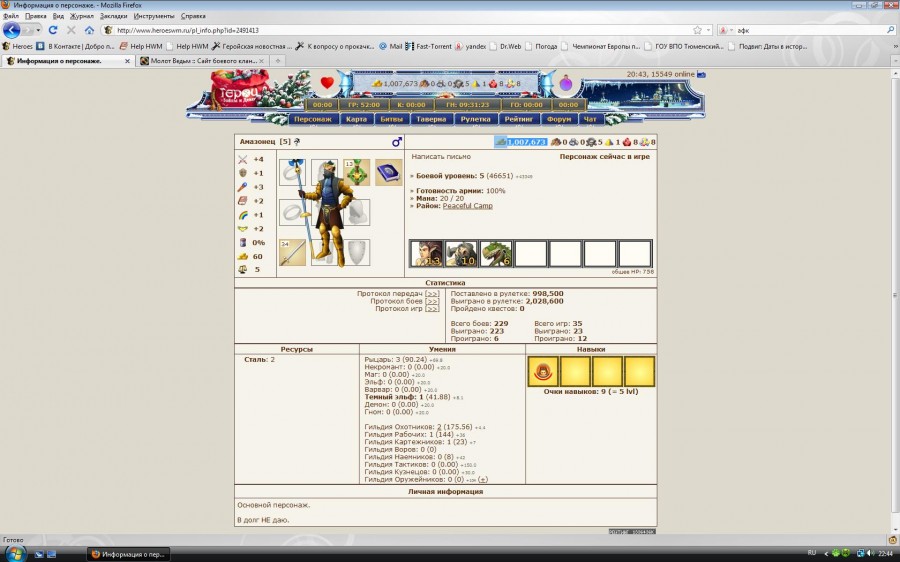Open the Закладки menu
This screenshot has width=900, height=562.
[114, 16]
